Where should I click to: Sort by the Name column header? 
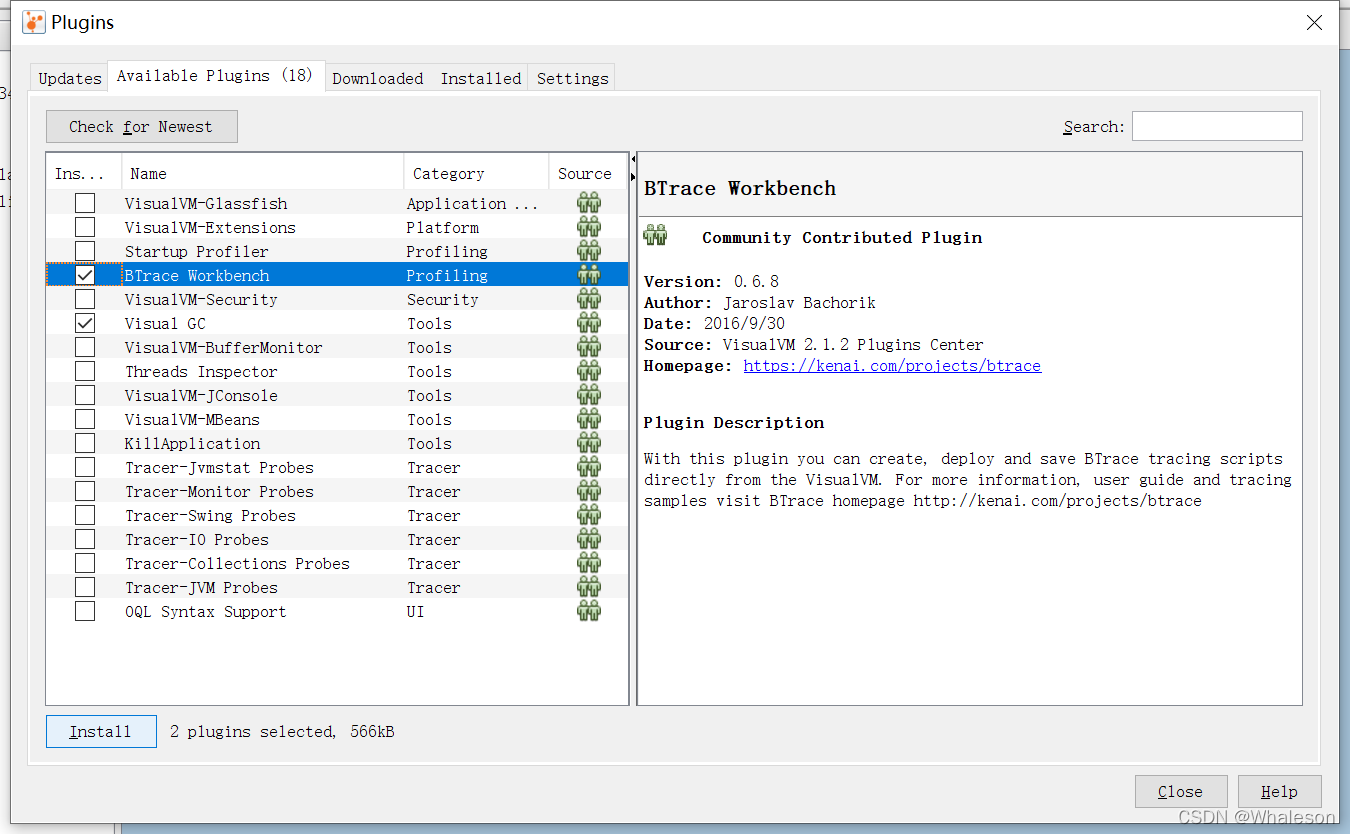(x=263, y=173)
